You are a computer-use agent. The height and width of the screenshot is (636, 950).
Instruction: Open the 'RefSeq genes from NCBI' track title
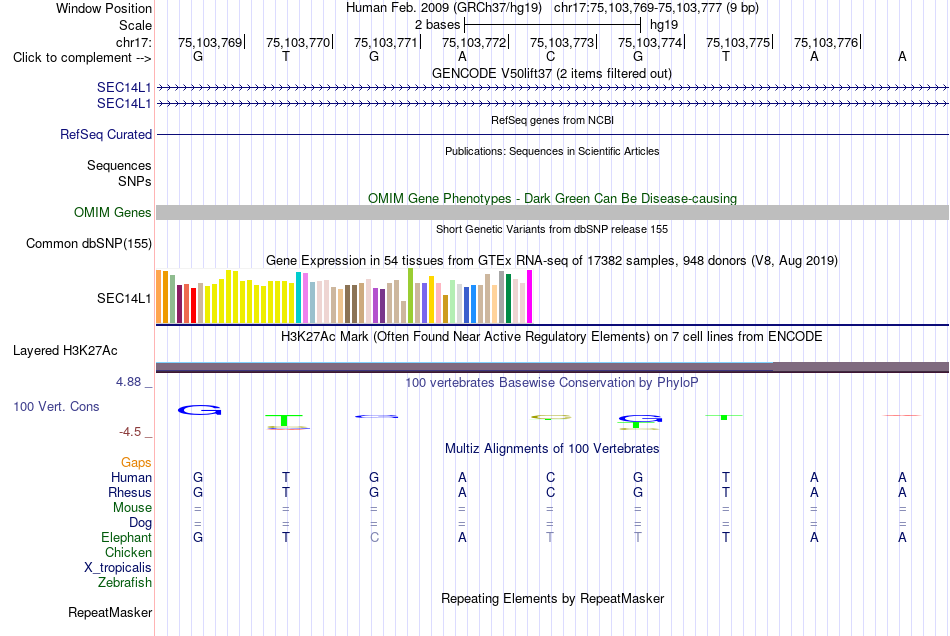click(552, 120)
